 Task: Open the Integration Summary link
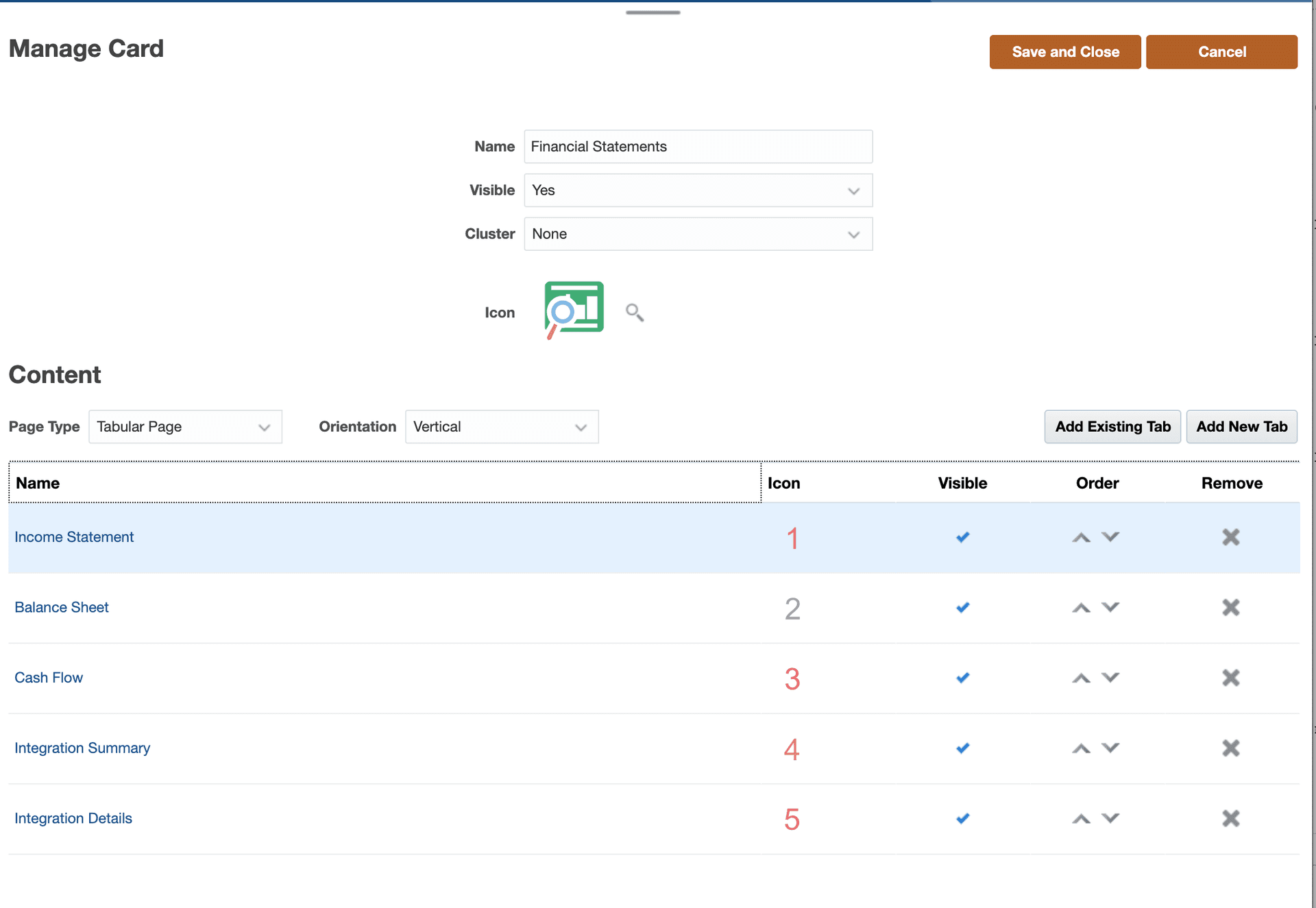pyautogui.click(x=82, y=748)
